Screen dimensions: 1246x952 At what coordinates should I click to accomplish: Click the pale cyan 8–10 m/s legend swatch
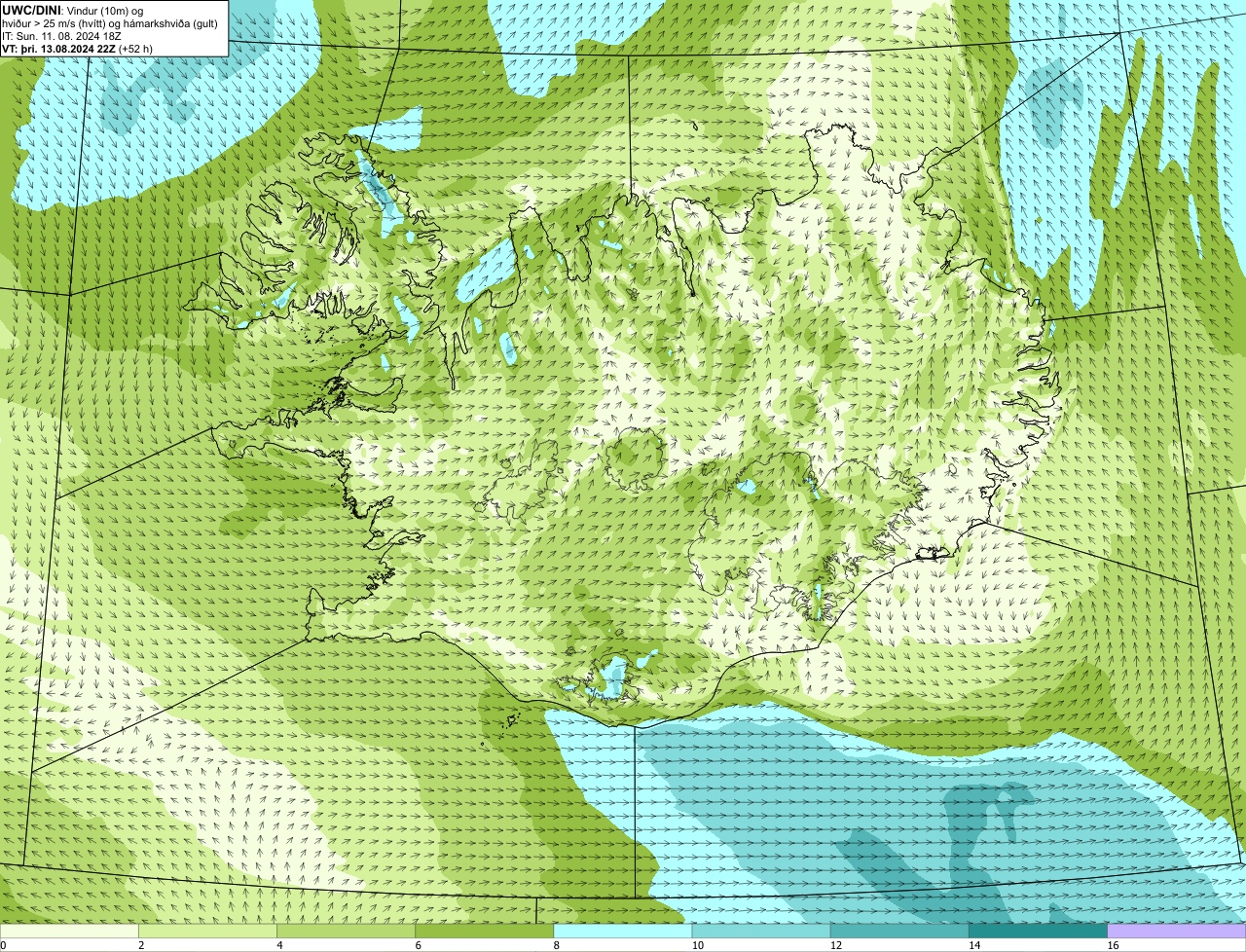(623, 931)
